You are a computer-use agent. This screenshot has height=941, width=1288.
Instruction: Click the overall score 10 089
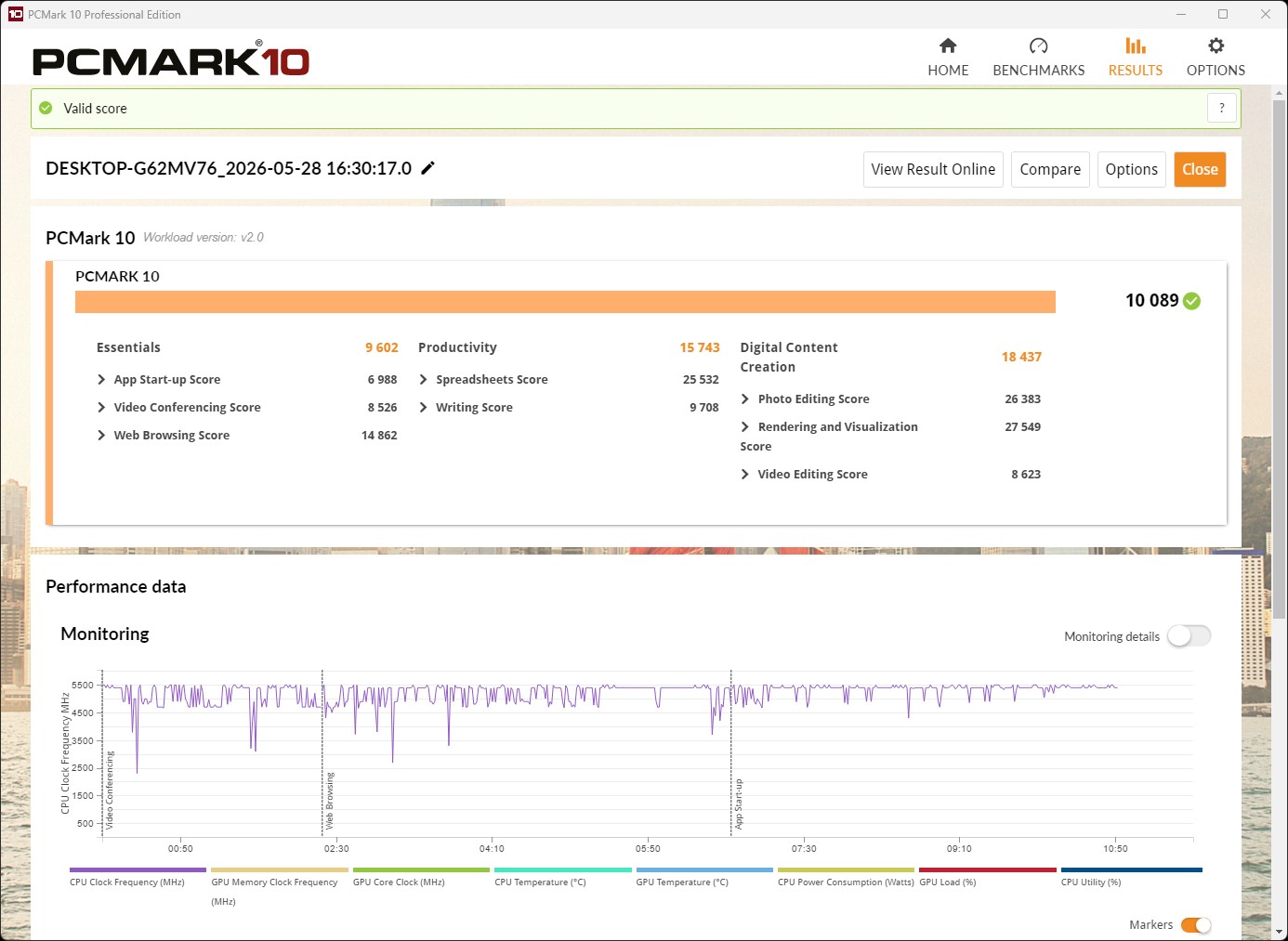coord(1151,300)
